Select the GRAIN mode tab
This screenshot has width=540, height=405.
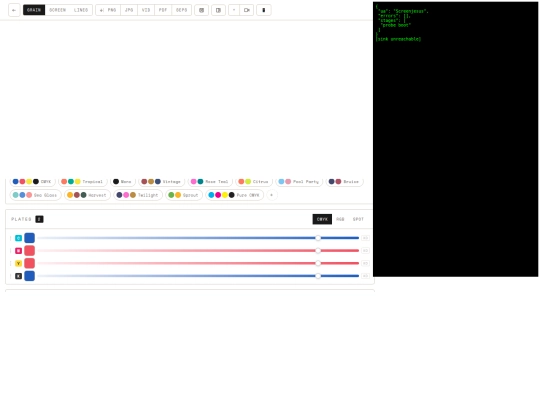34,10
